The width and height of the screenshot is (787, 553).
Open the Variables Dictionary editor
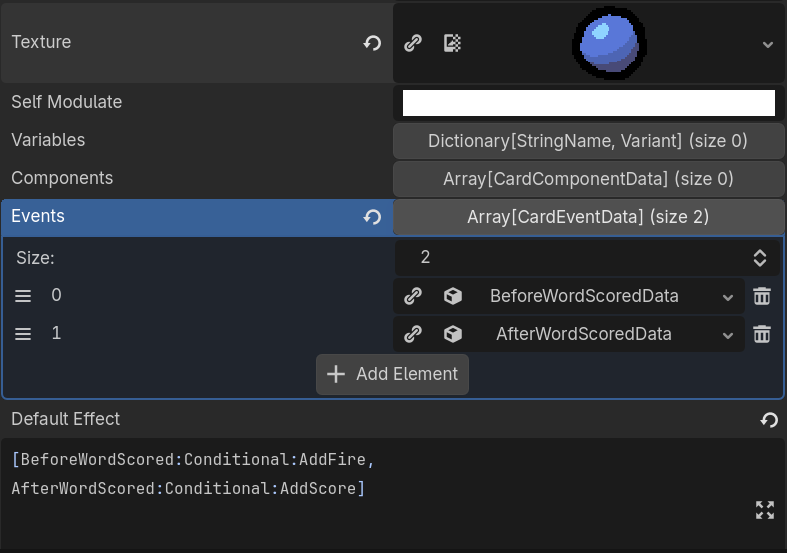tap(588, 141)
